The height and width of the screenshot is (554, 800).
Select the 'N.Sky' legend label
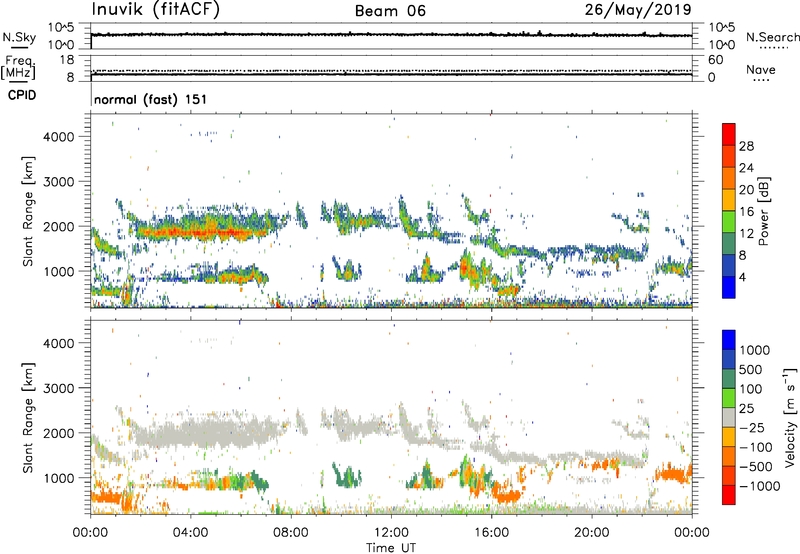19,37
